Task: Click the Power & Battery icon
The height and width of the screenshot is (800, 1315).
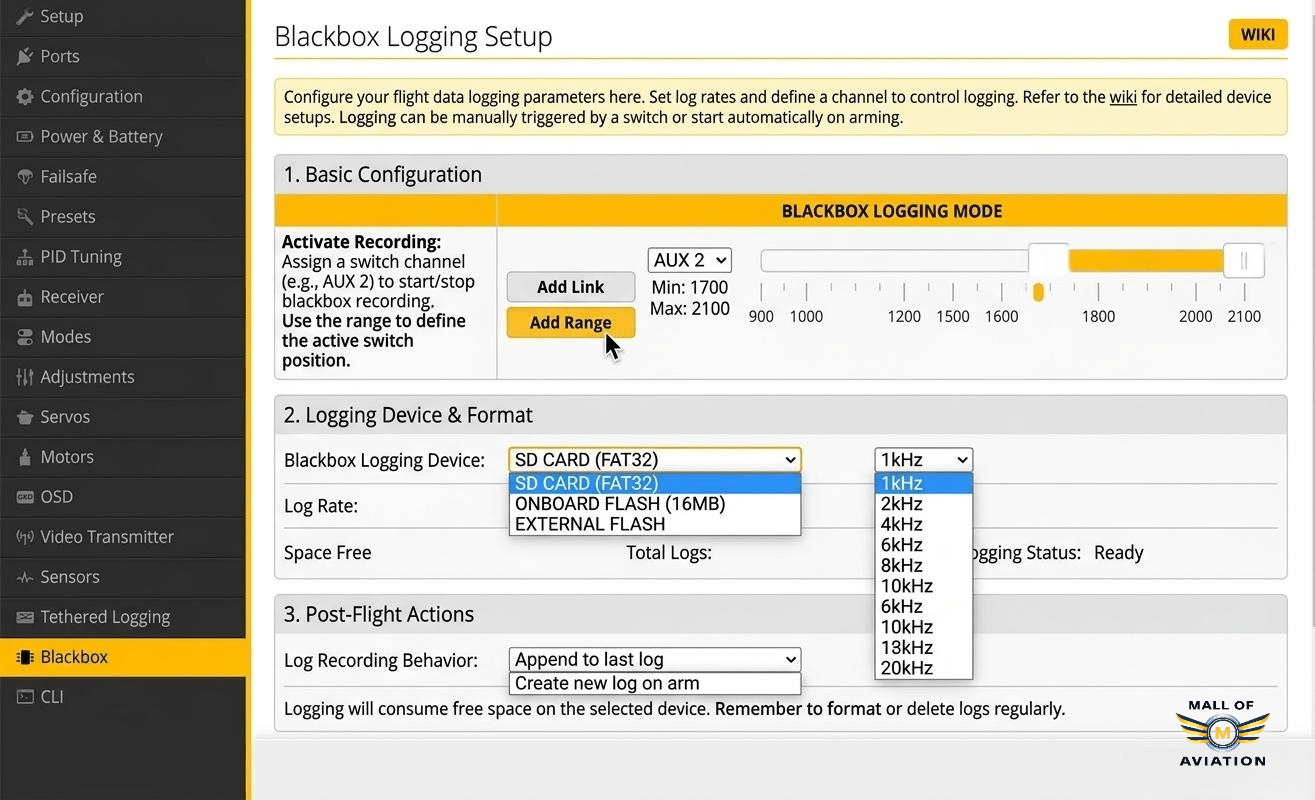Action: (24, 137)
